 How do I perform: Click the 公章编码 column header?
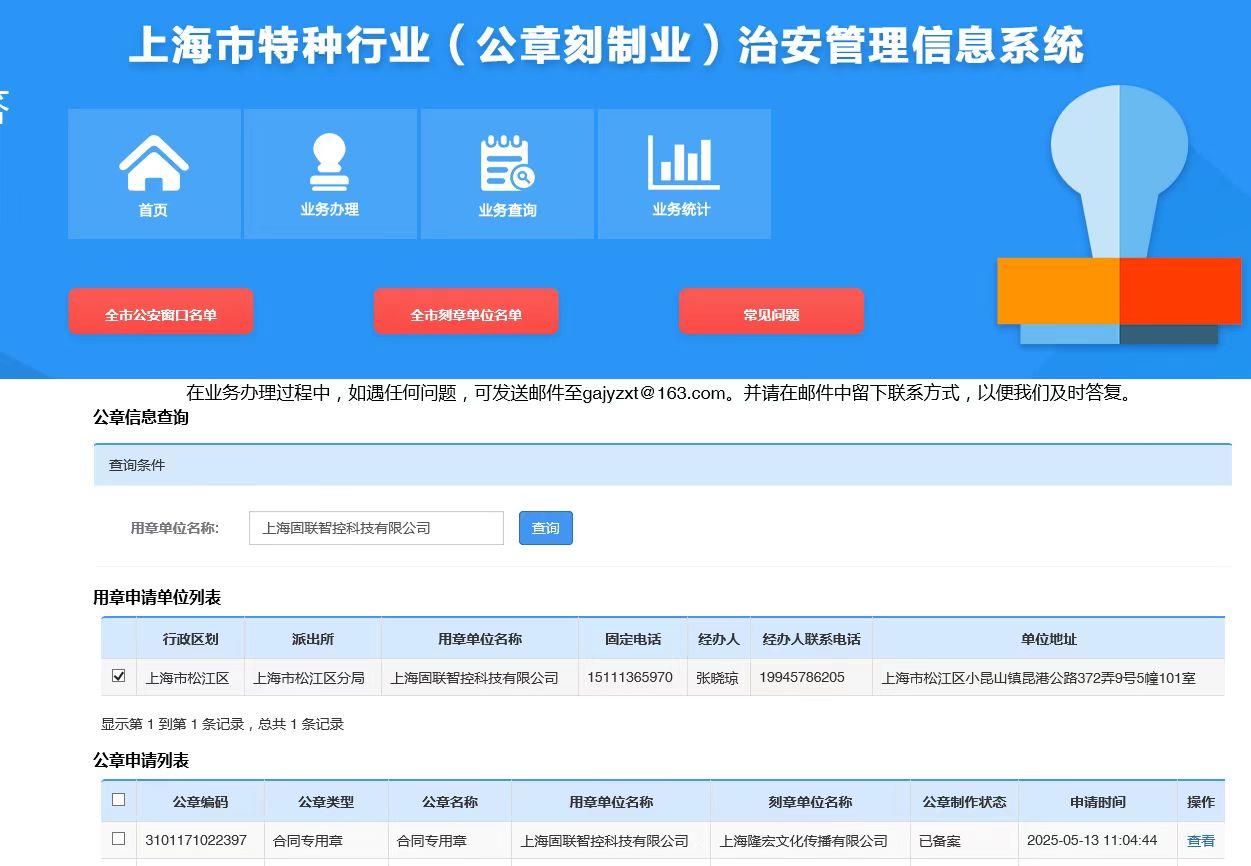200,802
